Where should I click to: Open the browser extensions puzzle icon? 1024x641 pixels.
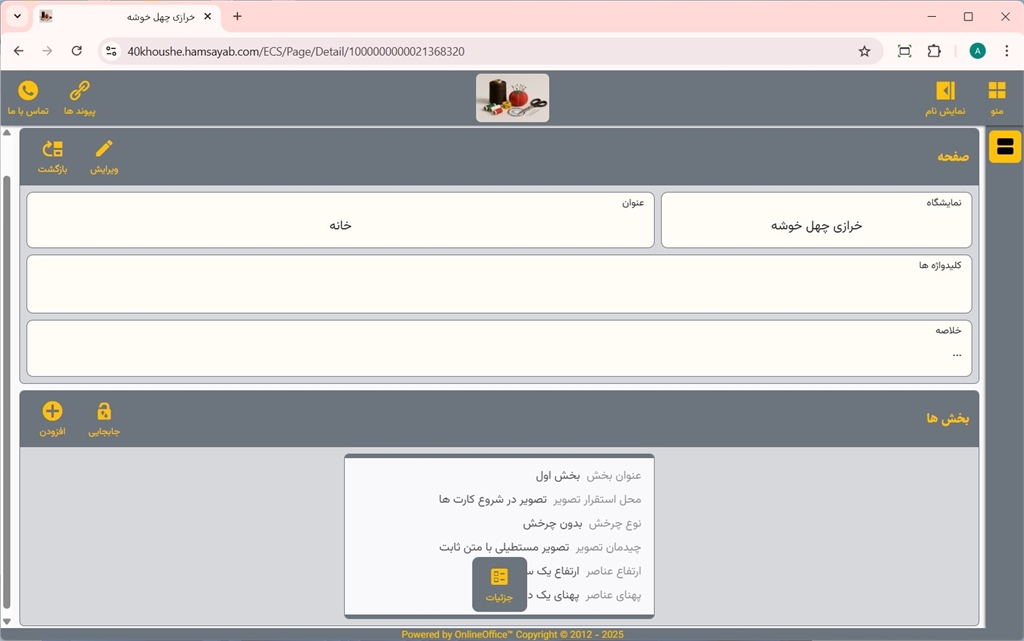pos(934,51)
